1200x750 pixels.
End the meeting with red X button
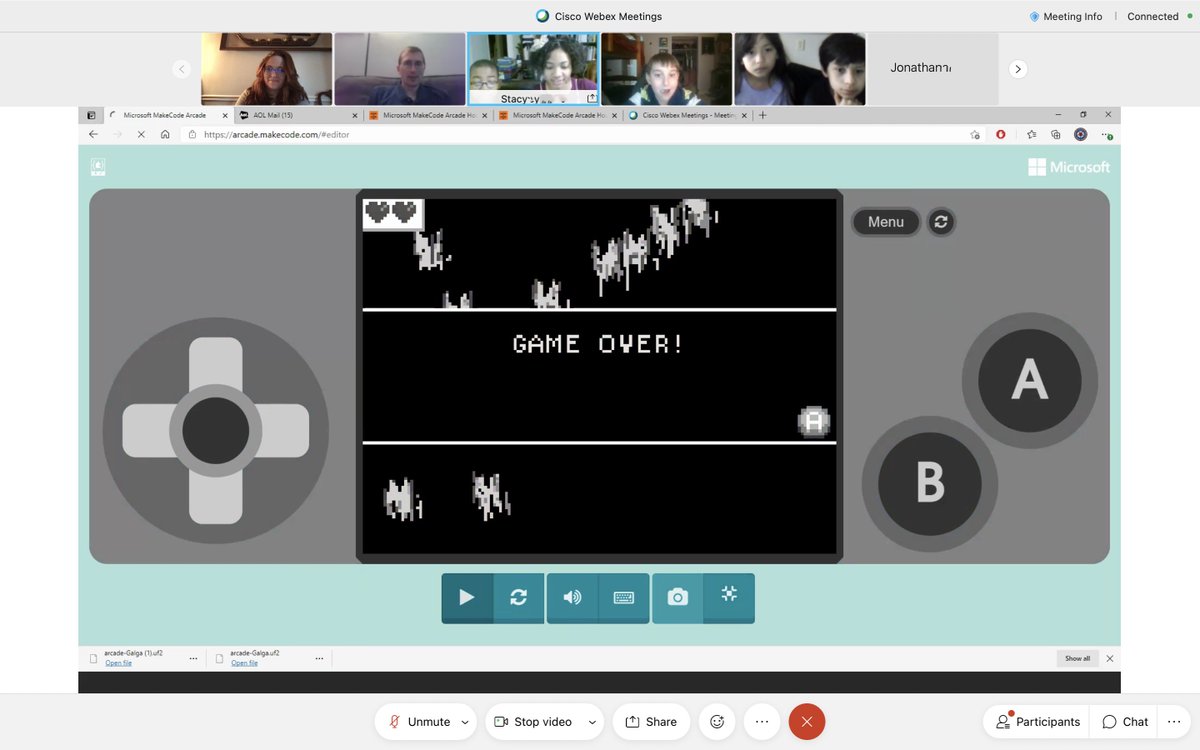point(807,722)
